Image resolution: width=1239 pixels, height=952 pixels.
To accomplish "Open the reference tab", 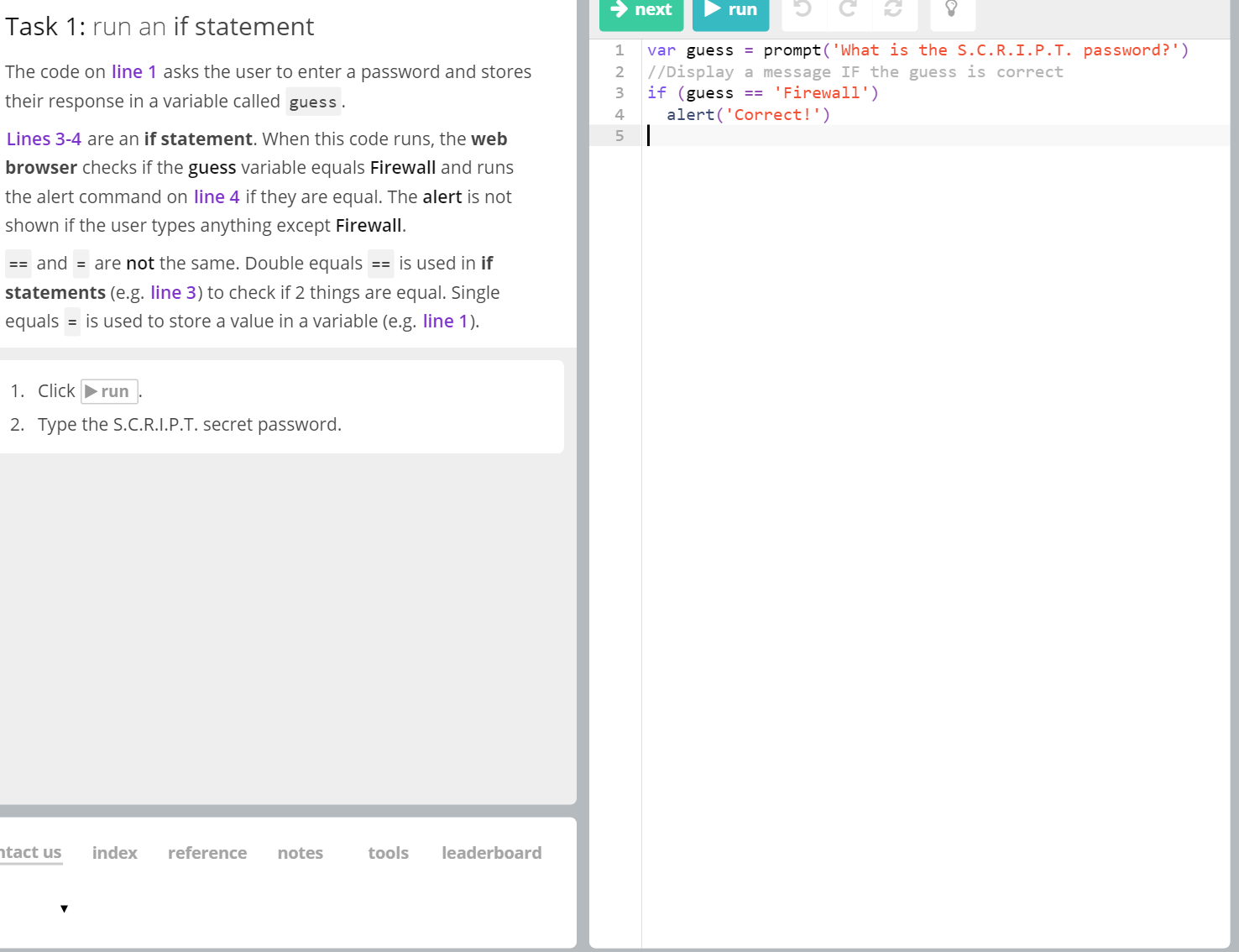I will [207, 853].
